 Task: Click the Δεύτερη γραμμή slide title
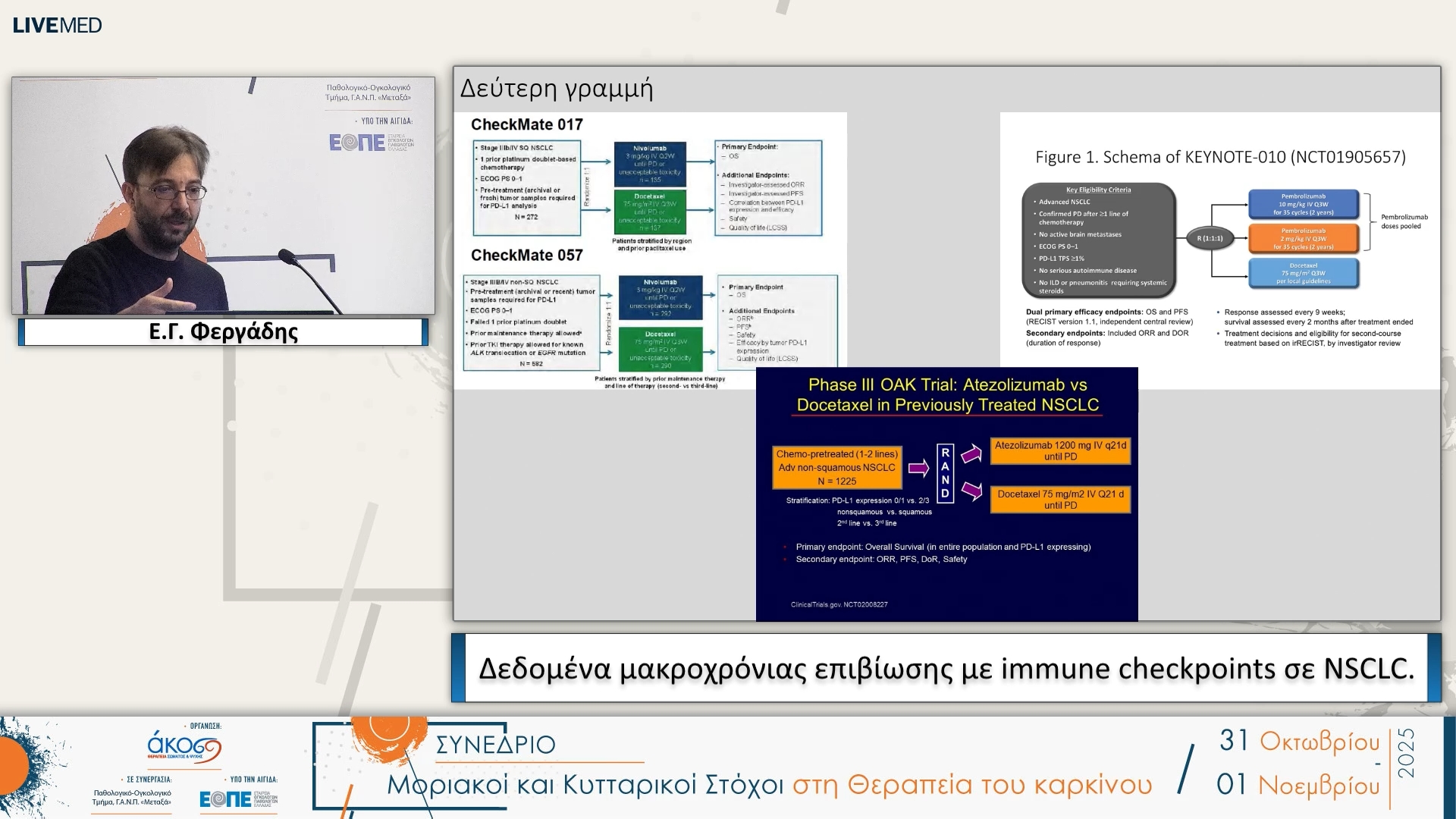(x=556, y=89)
